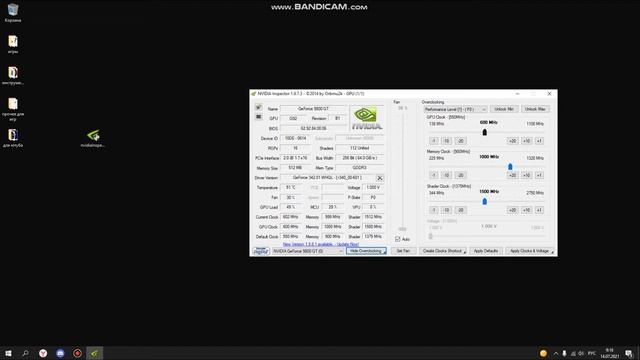Click Shader Clock +10 button
Image resolution: width=640 pixels, height=360 pixels.
click(527, 210)
